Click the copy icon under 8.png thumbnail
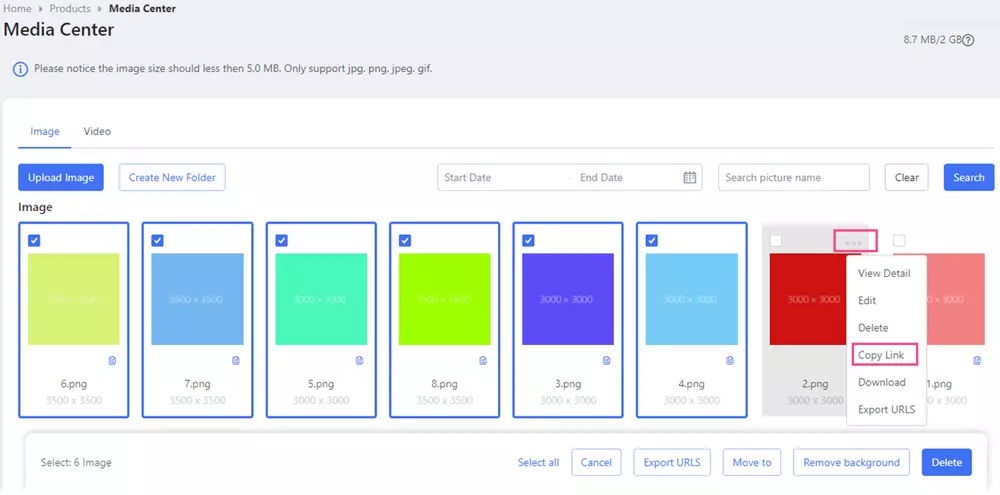Viewport: 1000px width, 495px height. click(x=483, y=361)
